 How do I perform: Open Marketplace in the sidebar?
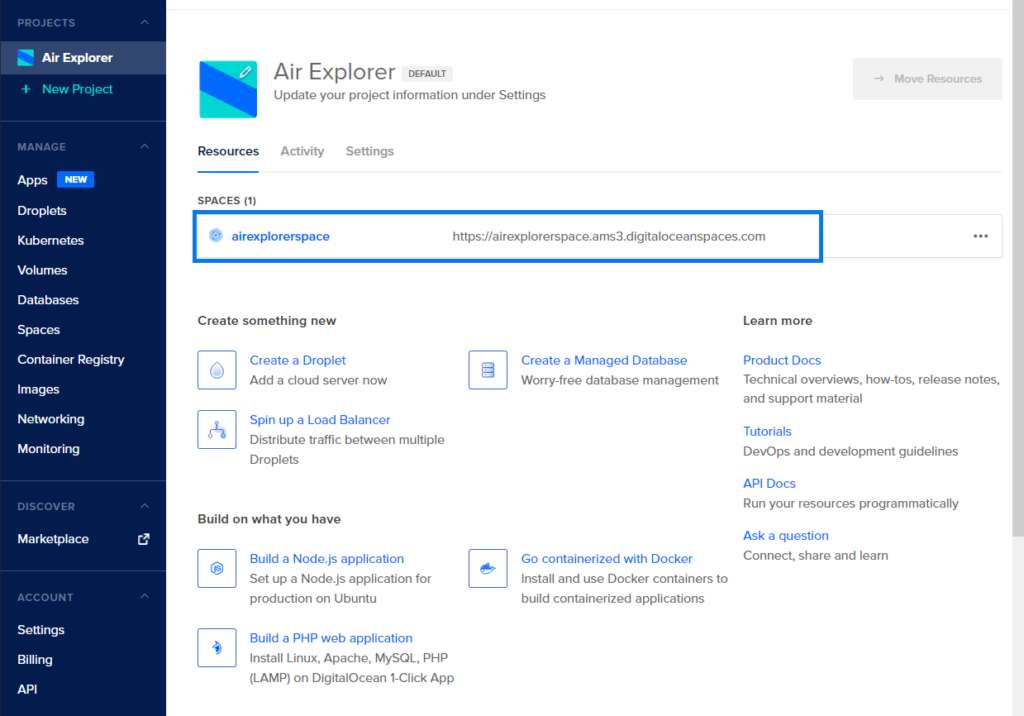53,539
